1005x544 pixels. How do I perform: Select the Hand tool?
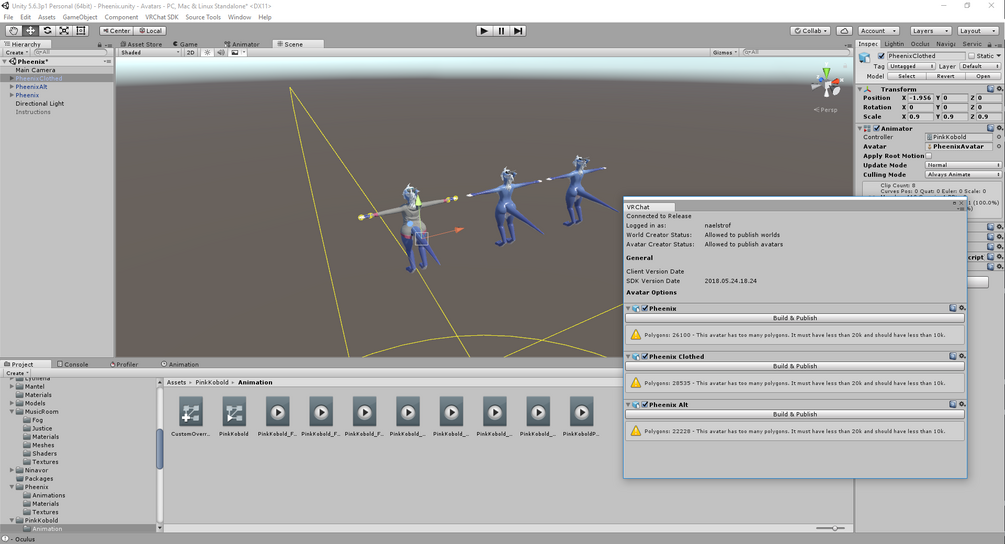click(13, 31)
